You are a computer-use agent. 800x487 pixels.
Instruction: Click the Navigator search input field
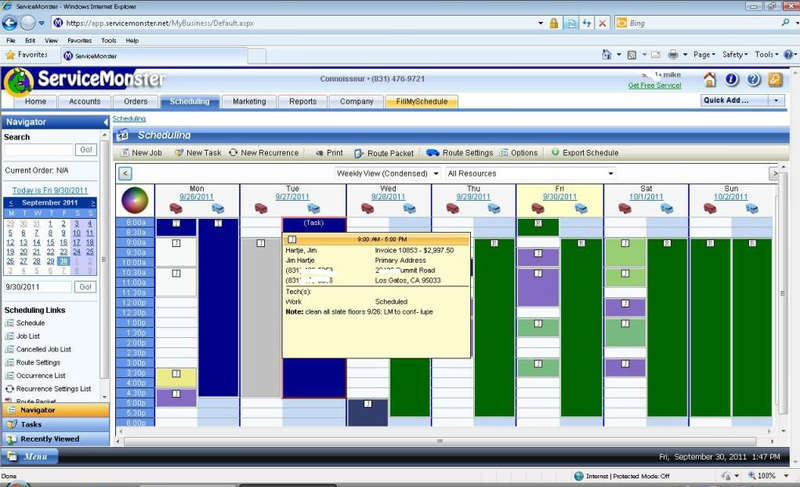point(38,150)
